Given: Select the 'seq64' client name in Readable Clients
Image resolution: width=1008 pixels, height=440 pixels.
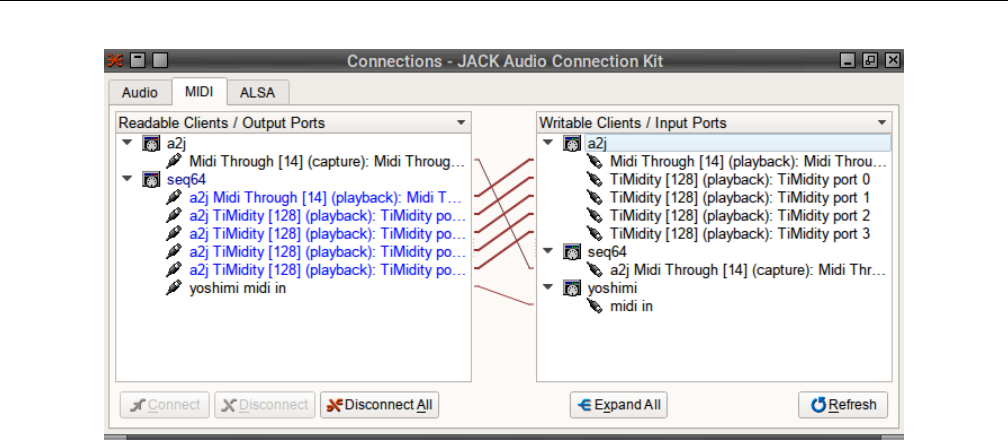Looking at the screenshot, I should click(186, 179).
